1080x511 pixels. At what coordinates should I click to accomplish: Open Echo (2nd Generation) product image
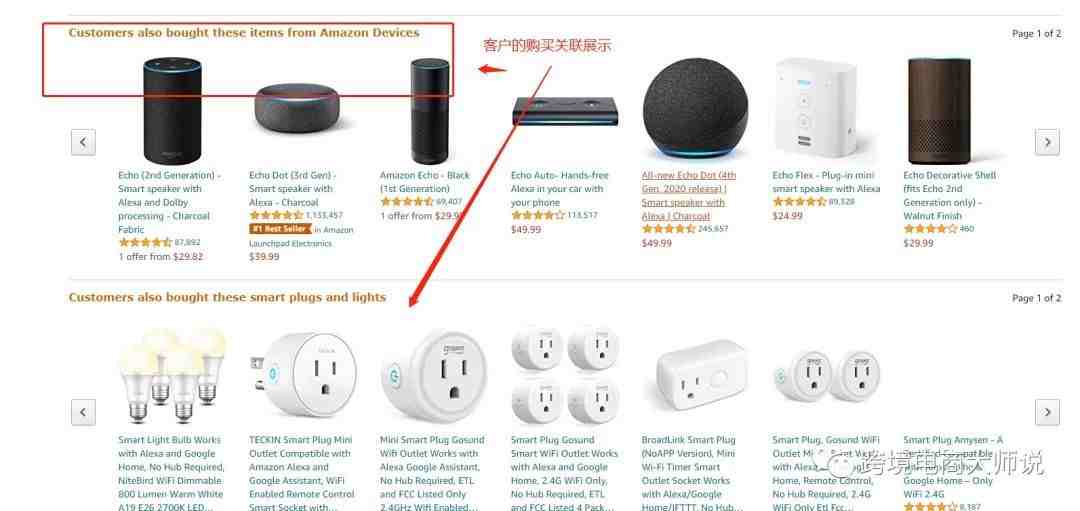pos(172,111)
